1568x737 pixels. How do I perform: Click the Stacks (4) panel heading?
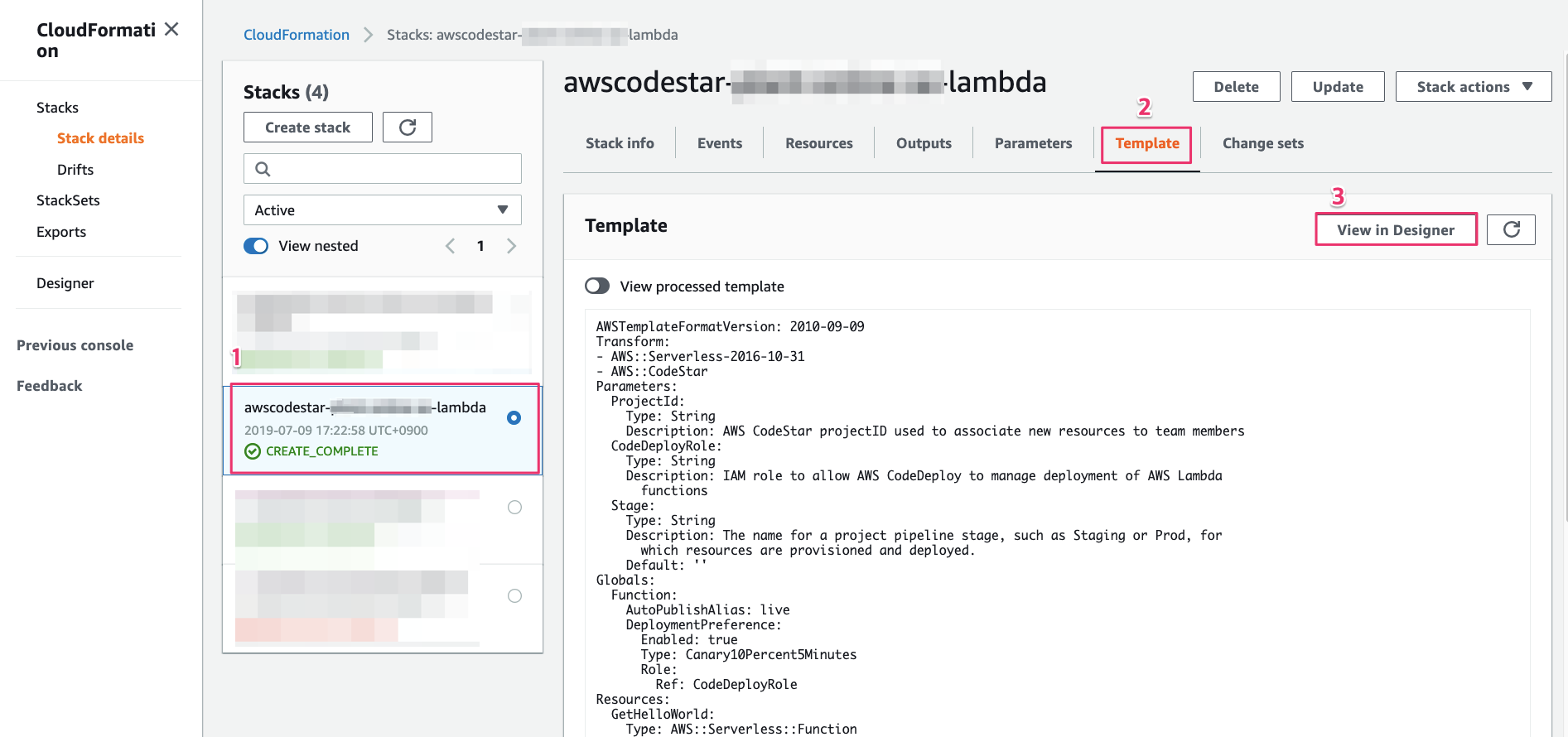(x=286, y=92)
